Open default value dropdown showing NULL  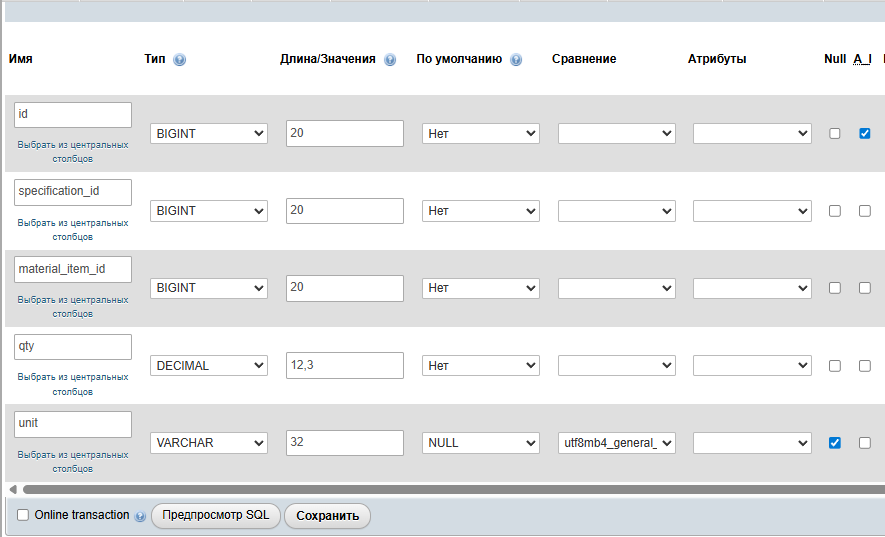click(x=480, y=442)
